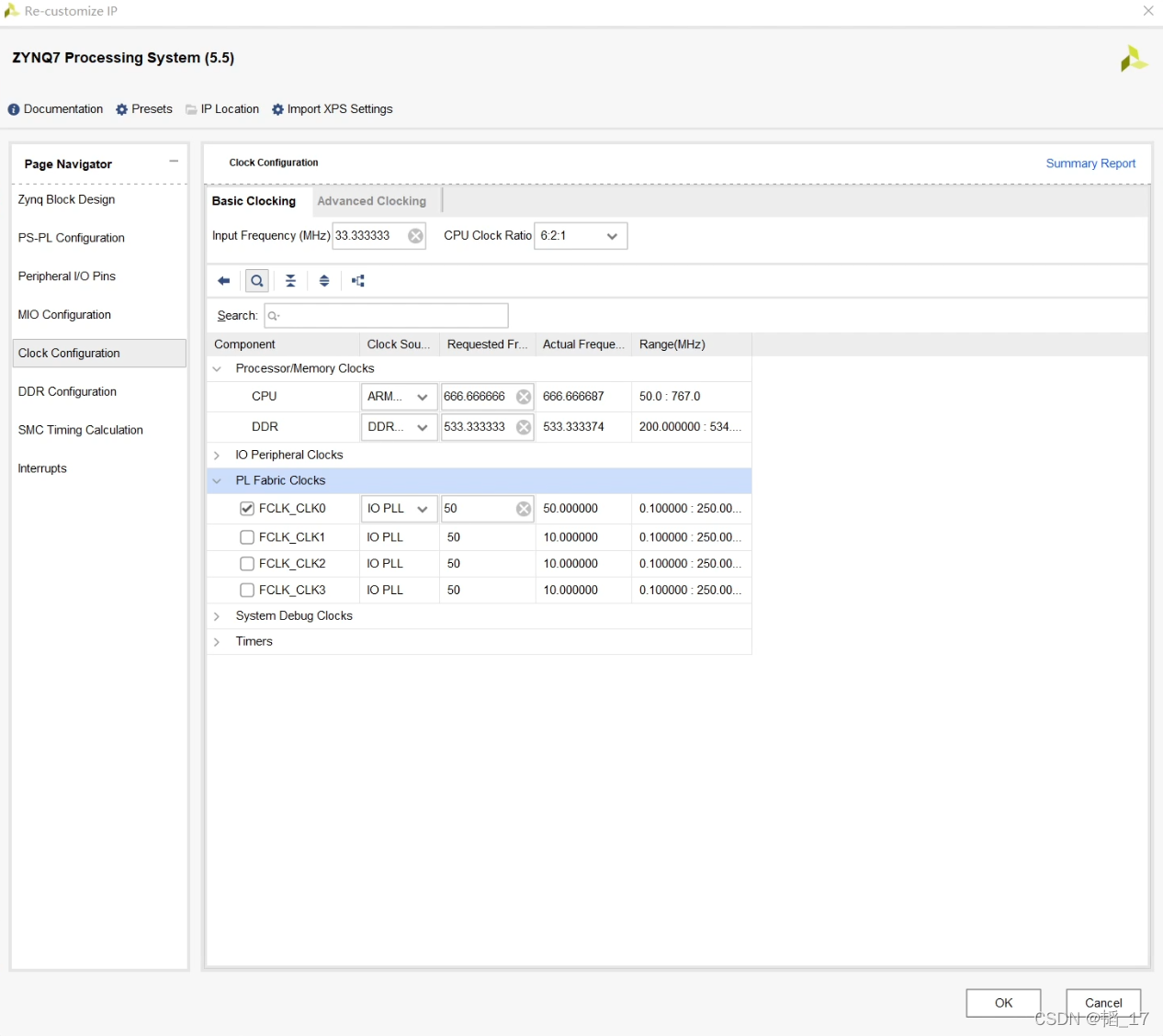1163x1036 pixels.
Task: Open IP Location folder option
Action: 222,109
